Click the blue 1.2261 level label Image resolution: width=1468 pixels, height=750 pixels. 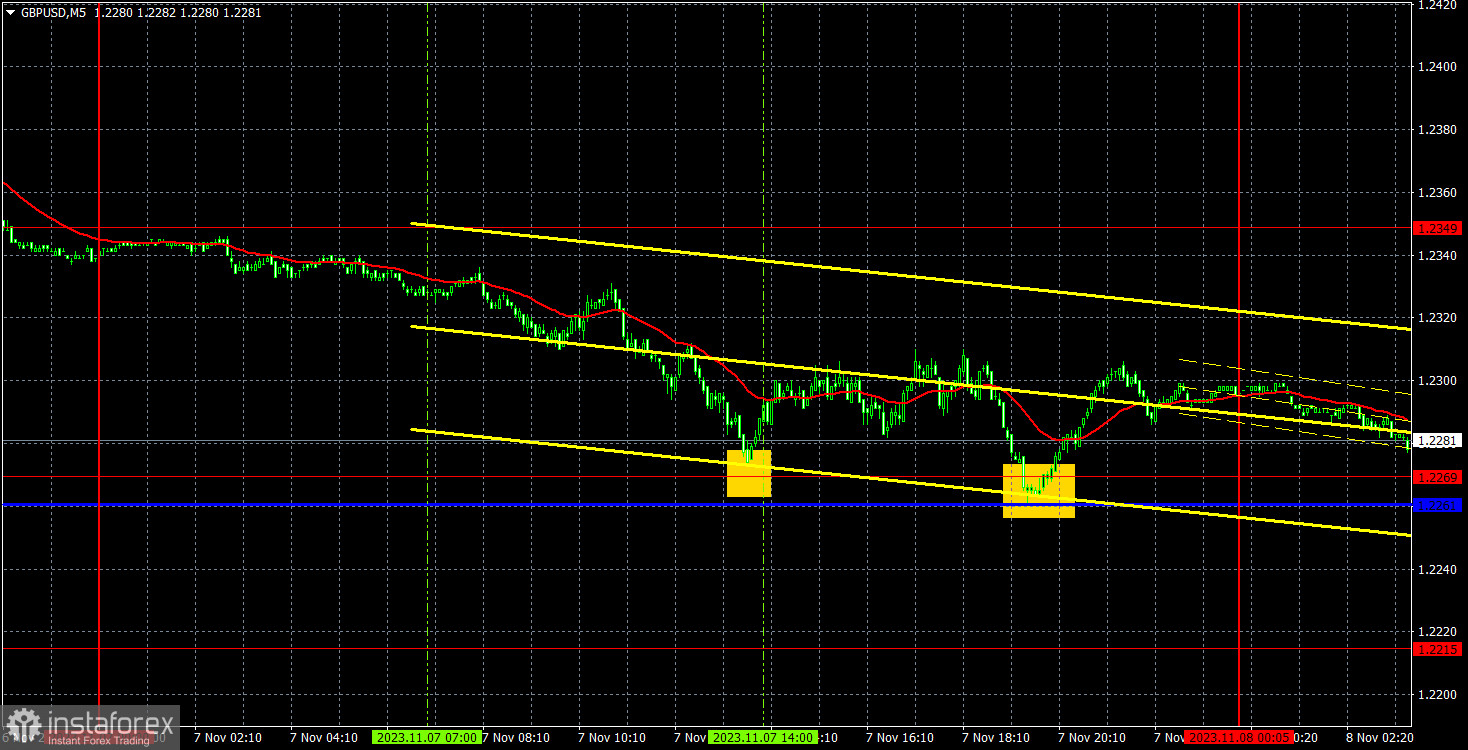pos(1438,505)
